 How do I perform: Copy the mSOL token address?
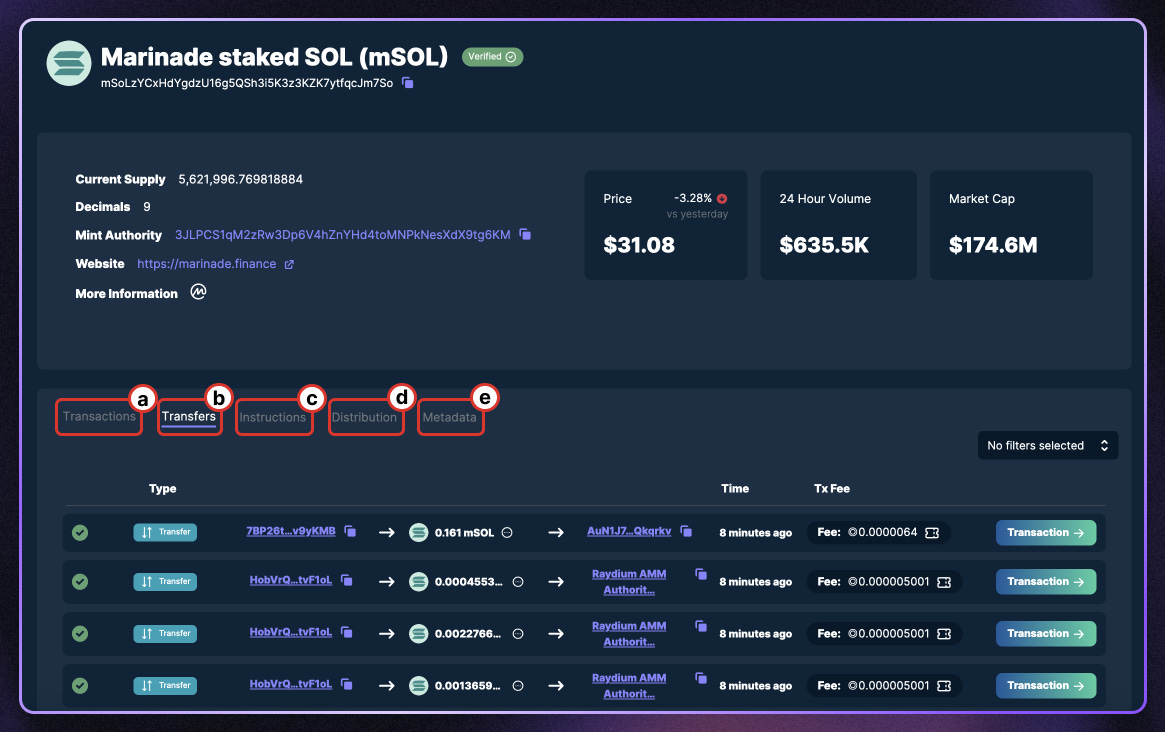tap(407, 82)
